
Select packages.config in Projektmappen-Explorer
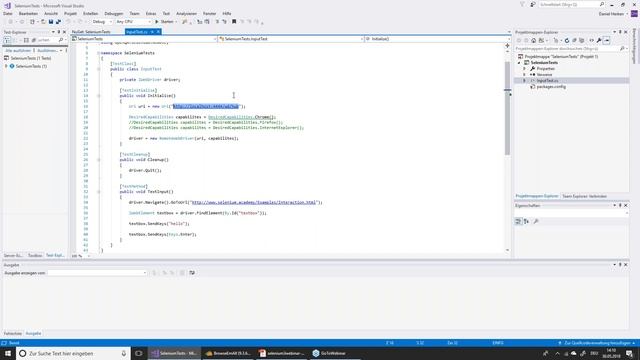pos(551,87)
